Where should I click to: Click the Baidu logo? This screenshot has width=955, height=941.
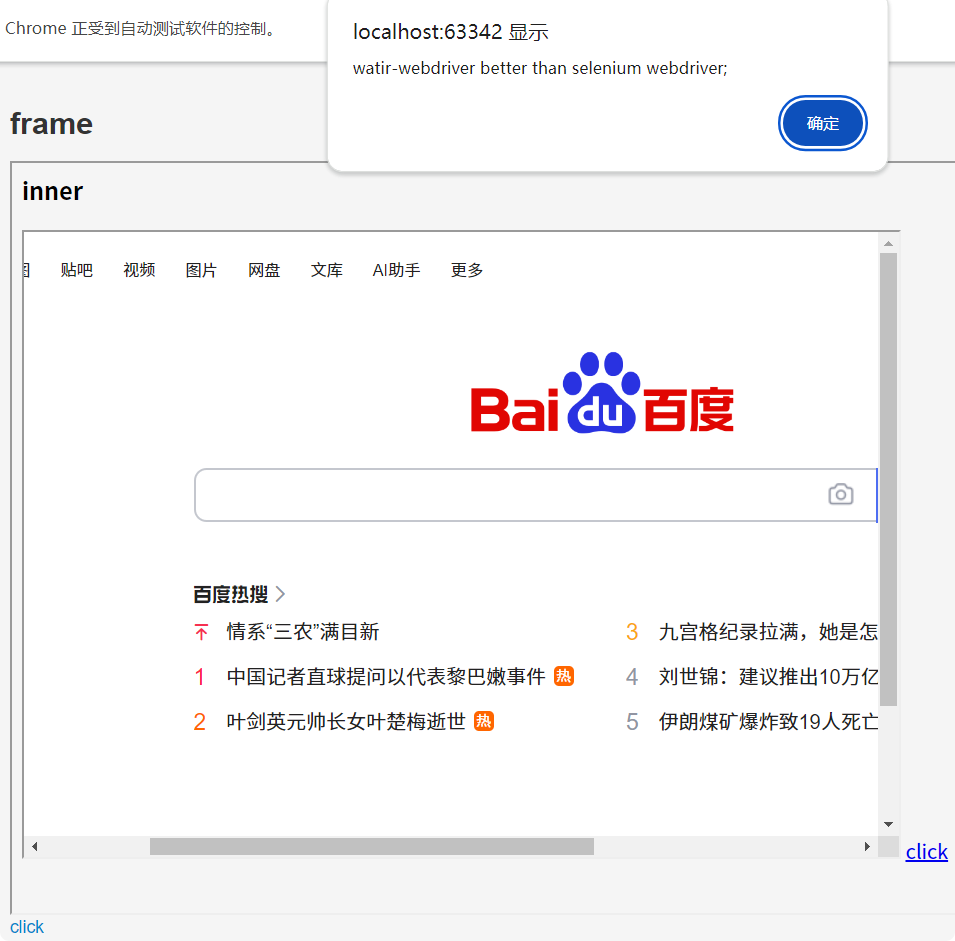602,393
